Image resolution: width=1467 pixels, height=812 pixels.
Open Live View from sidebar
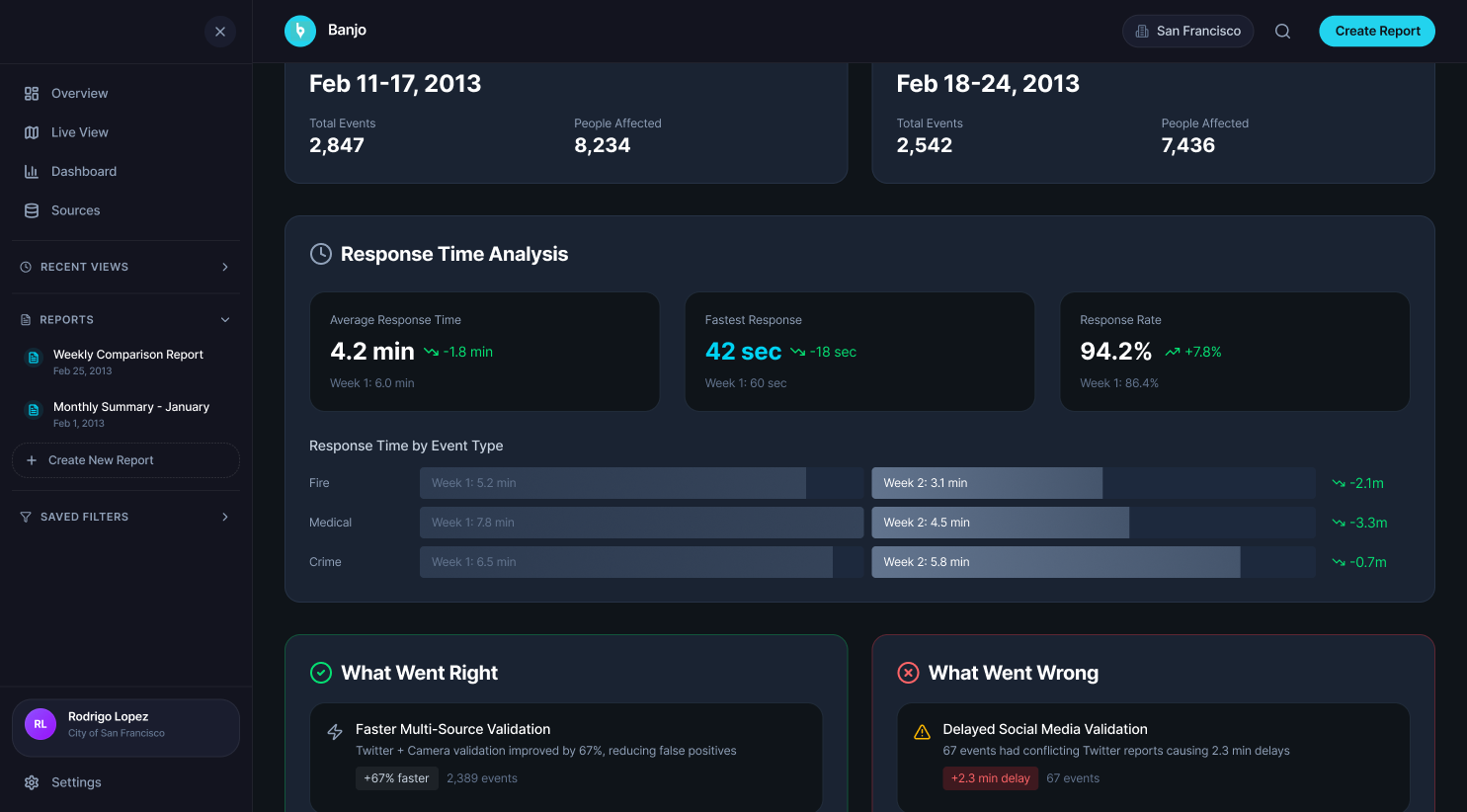(x=79, y=132)
